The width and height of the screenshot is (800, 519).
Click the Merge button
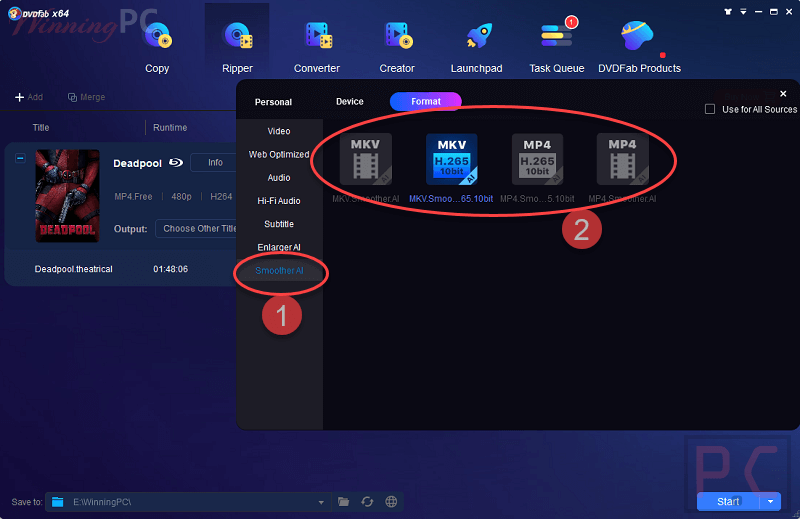click(x=87, y=97)
